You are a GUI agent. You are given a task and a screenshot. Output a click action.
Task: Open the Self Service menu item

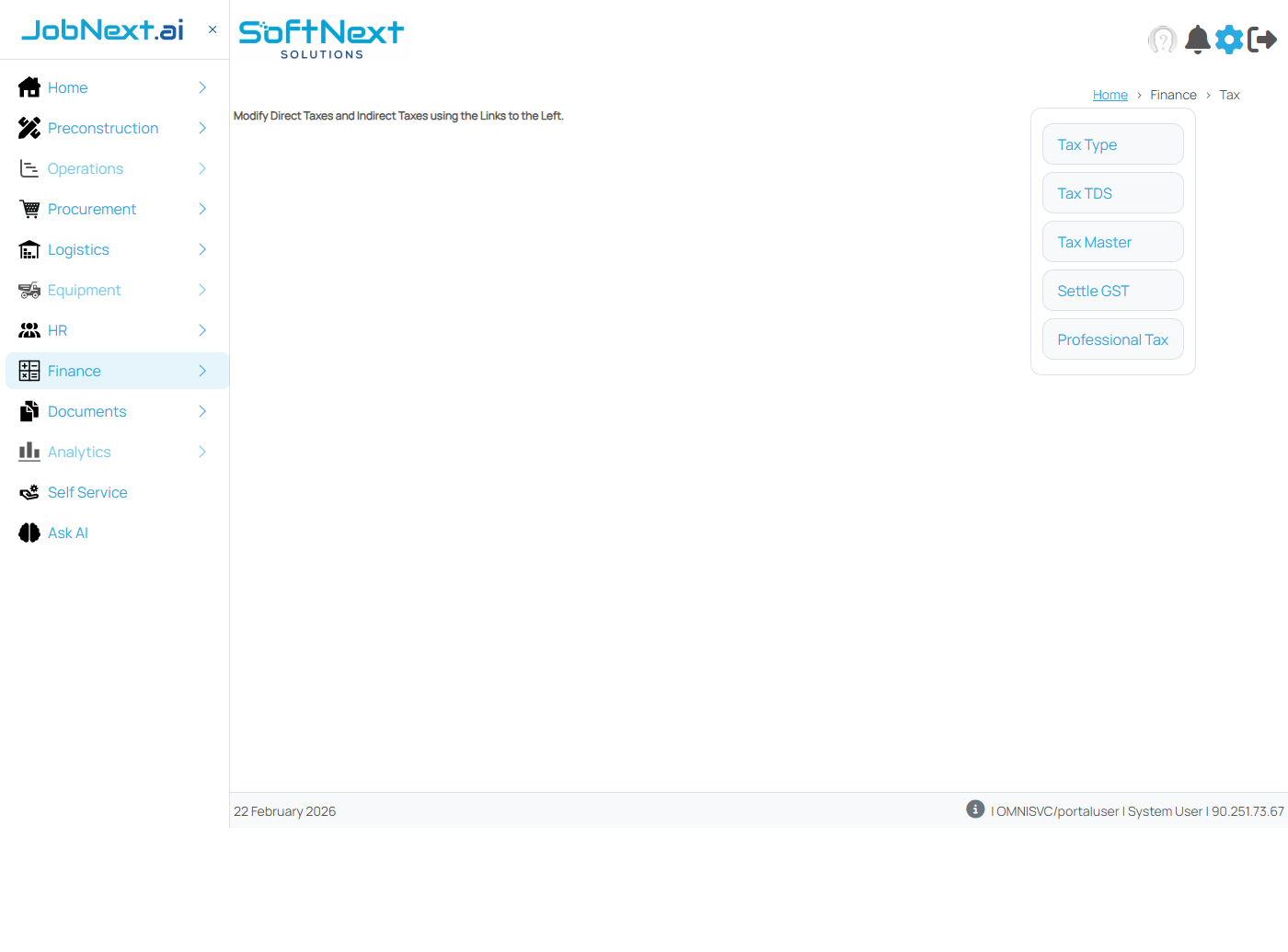(x=87, y=492)
